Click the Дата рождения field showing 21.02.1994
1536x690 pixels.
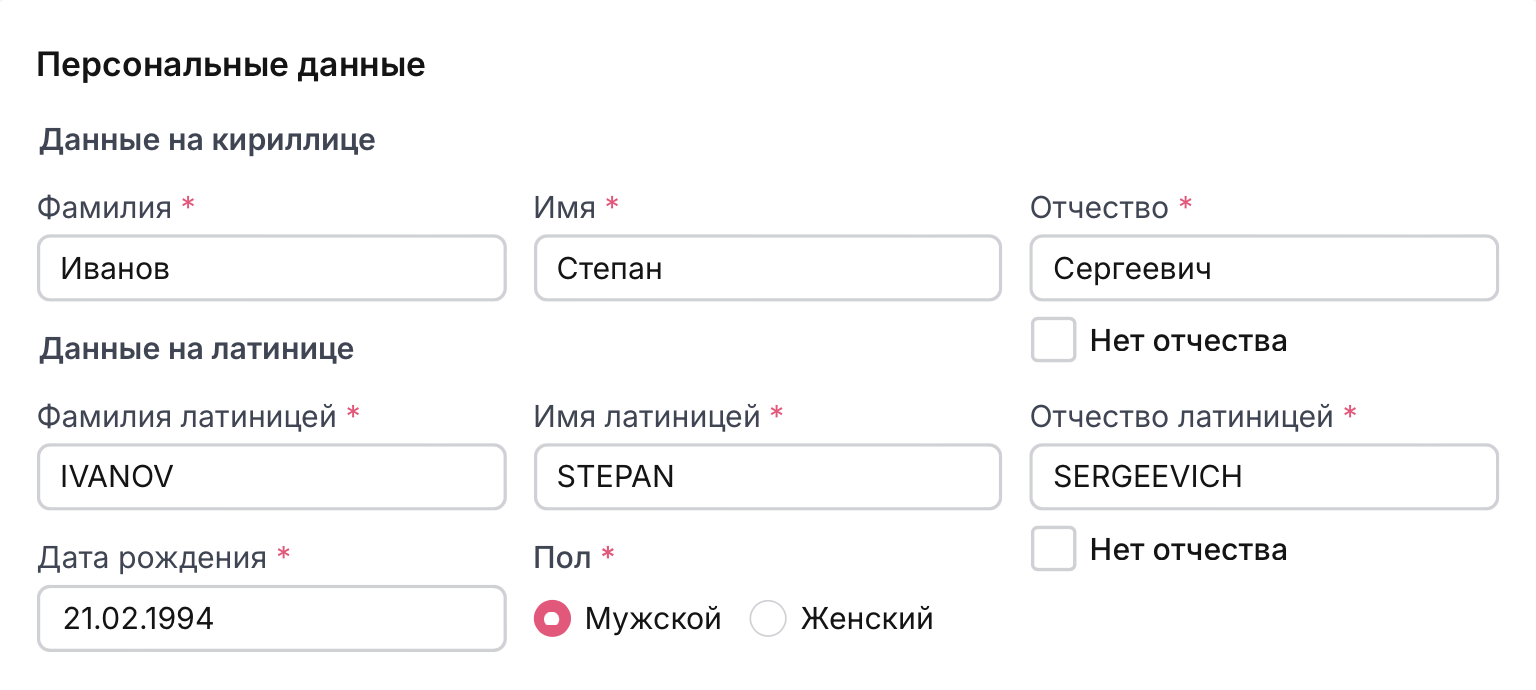(x=271, y=619)
